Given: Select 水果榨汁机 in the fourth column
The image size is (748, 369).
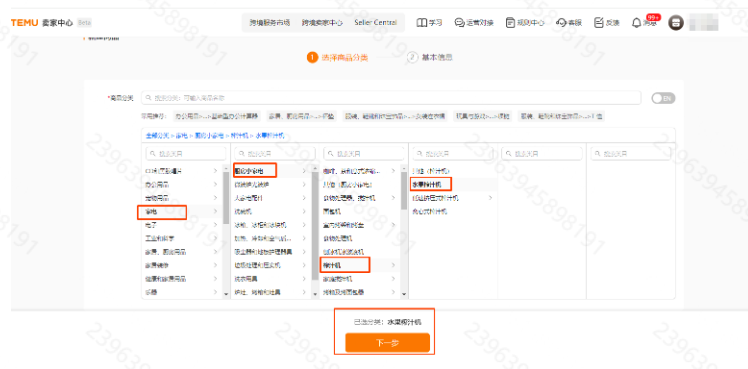Looking at the screenshot, I should pos(453,184).
